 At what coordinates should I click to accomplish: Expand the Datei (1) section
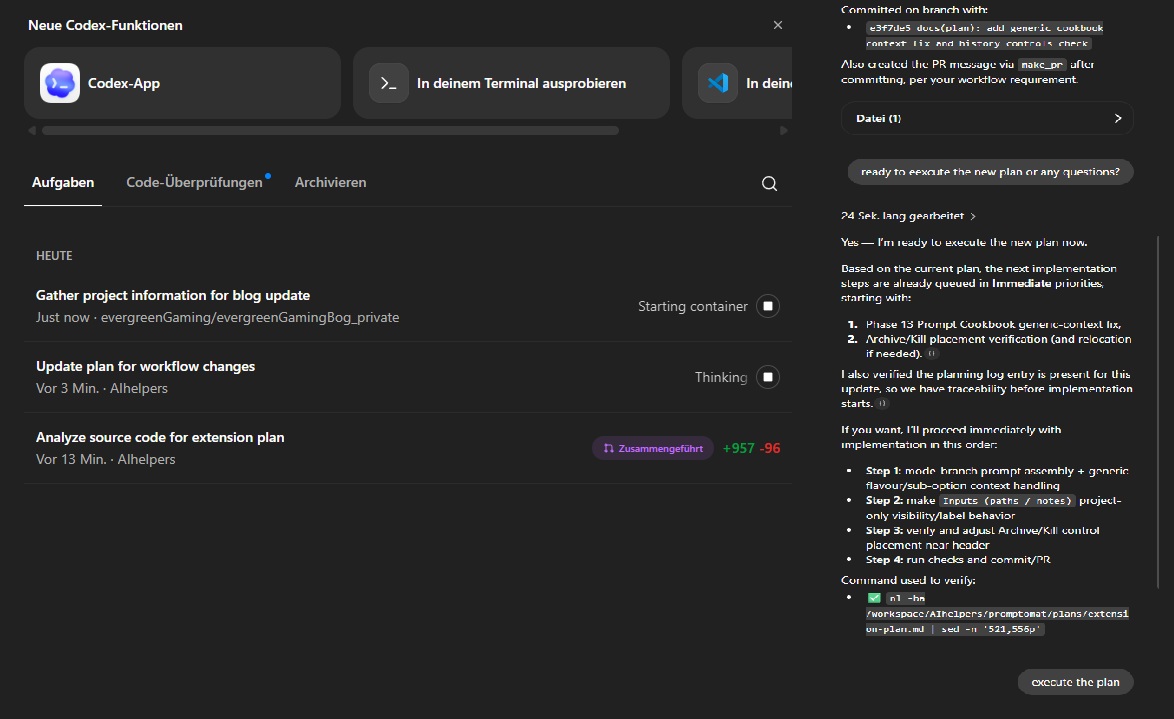point(987,118)
